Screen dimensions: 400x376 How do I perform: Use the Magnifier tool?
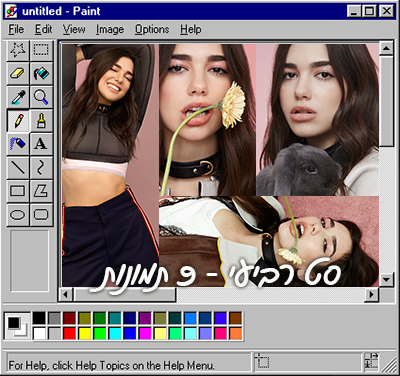pyautogui.click(x=41, y=97)
